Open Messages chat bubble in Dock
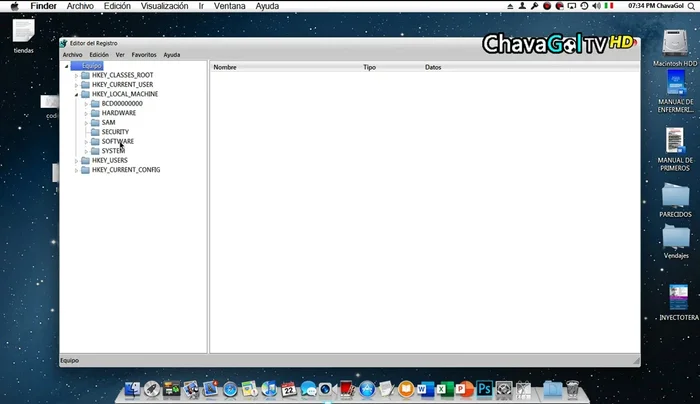700x404 pixels. point(308,389)
